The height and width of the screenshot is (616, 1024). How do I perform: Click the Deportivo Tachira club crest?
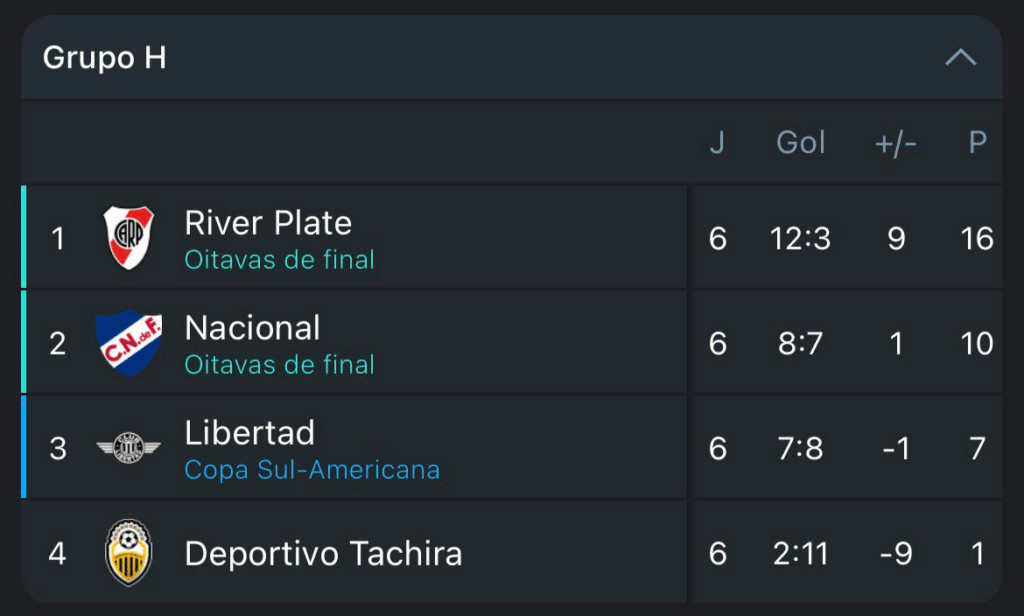click(129, 552)
